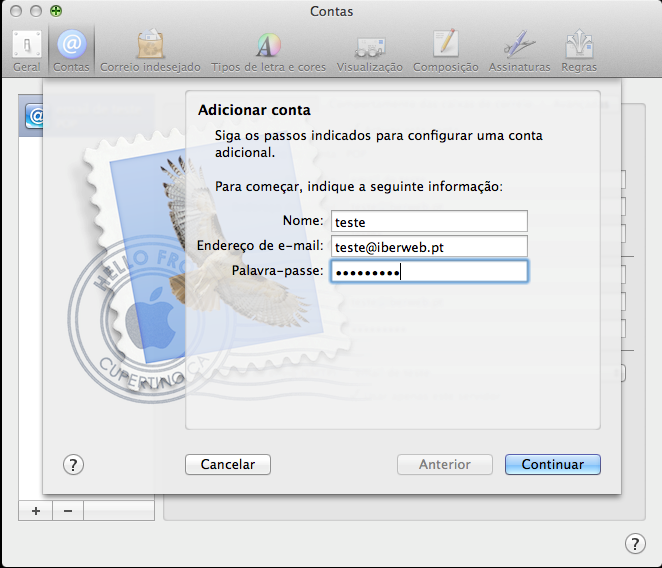This screenshot has height=568, width=662.
Task: Select the Contas toolbar icon
Action: pos(71,50)
